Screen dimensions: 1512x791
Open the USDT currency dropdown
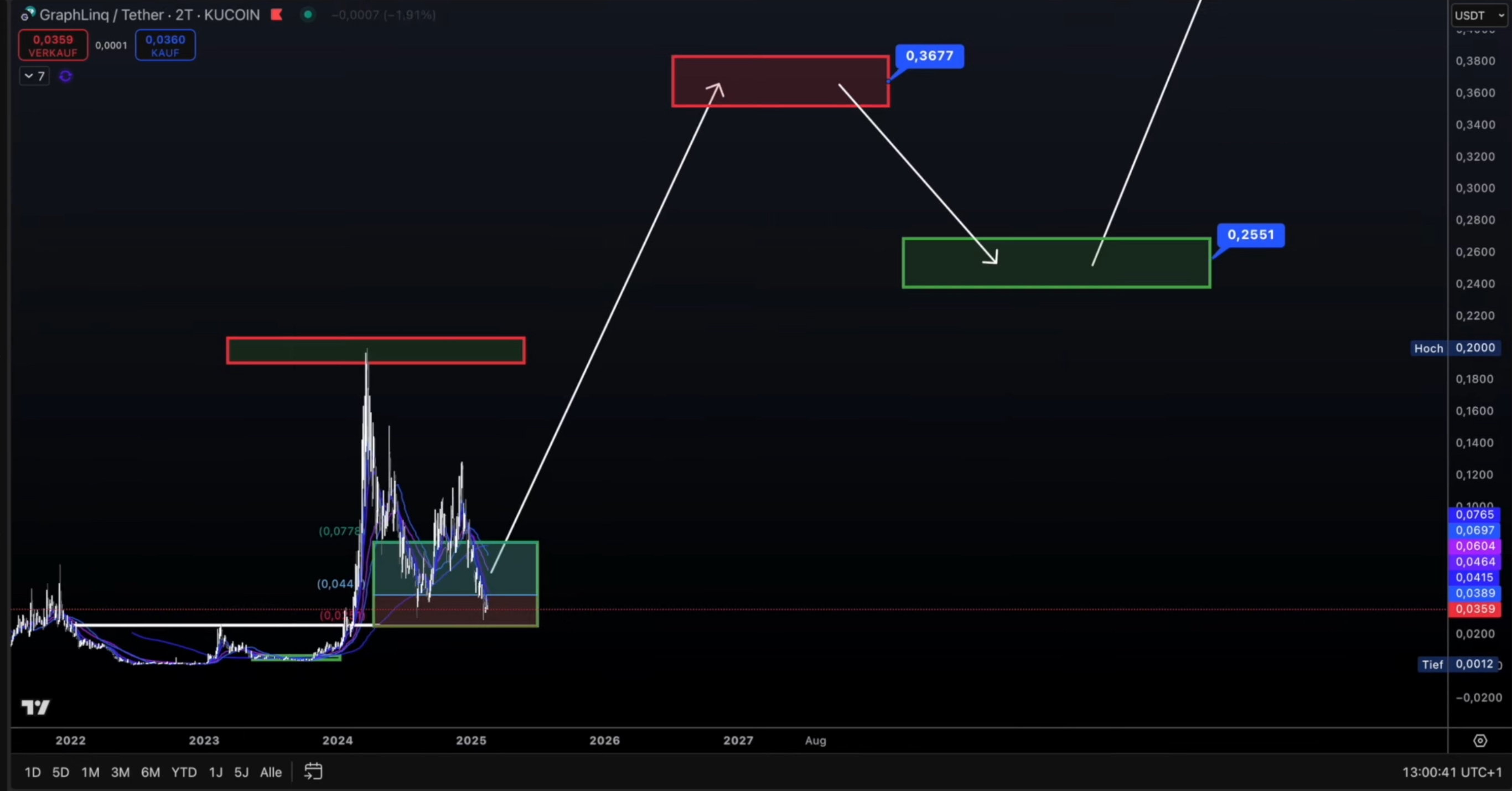click(x=1479, y=15)
